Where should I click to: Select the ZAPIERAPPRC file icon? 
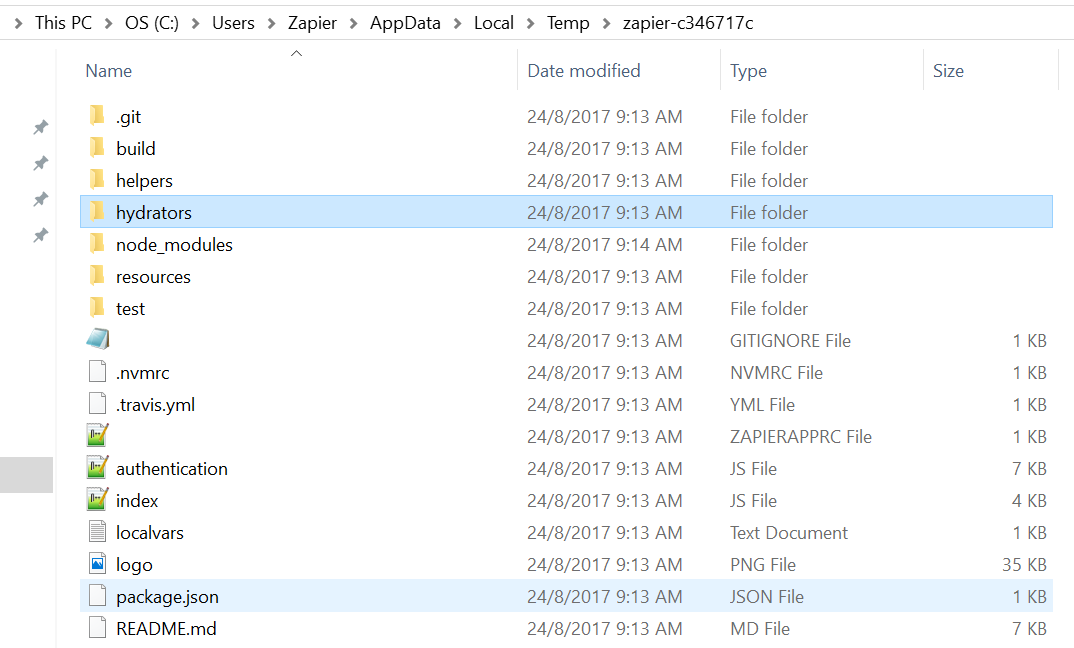coord(97,435)
